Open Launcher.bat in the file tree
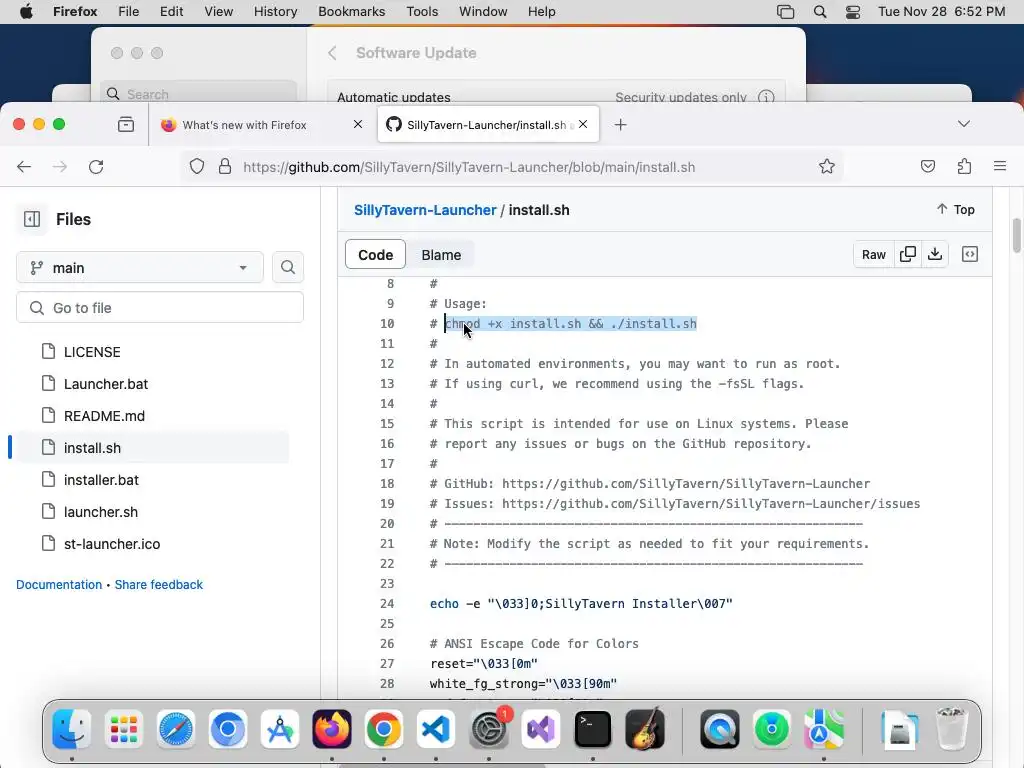Screen dimensions: 1024x768 105,384
